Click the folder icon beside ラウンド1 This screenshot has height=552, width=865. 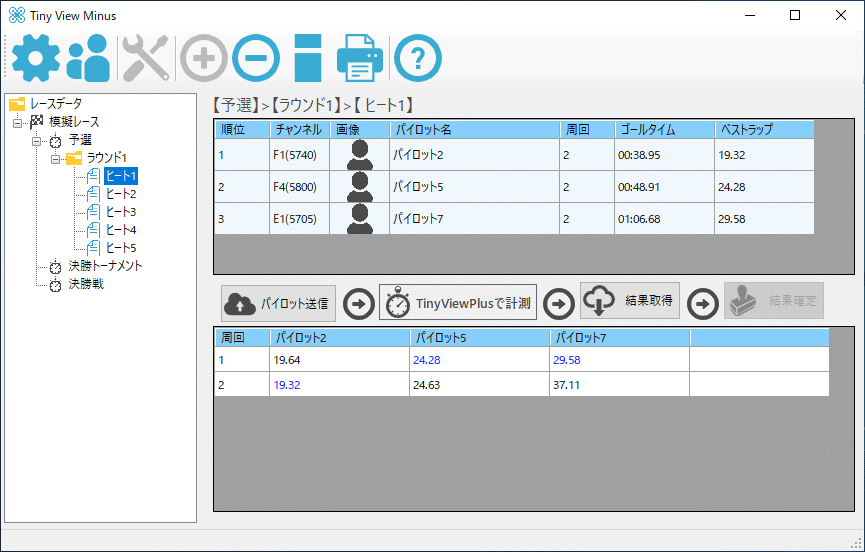pyautogui.click(x=74, y=158)
